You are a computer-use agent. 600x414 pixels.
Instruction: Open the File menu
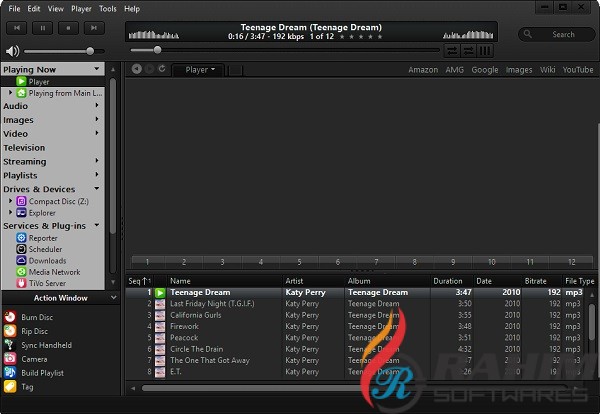click(14, 8)
